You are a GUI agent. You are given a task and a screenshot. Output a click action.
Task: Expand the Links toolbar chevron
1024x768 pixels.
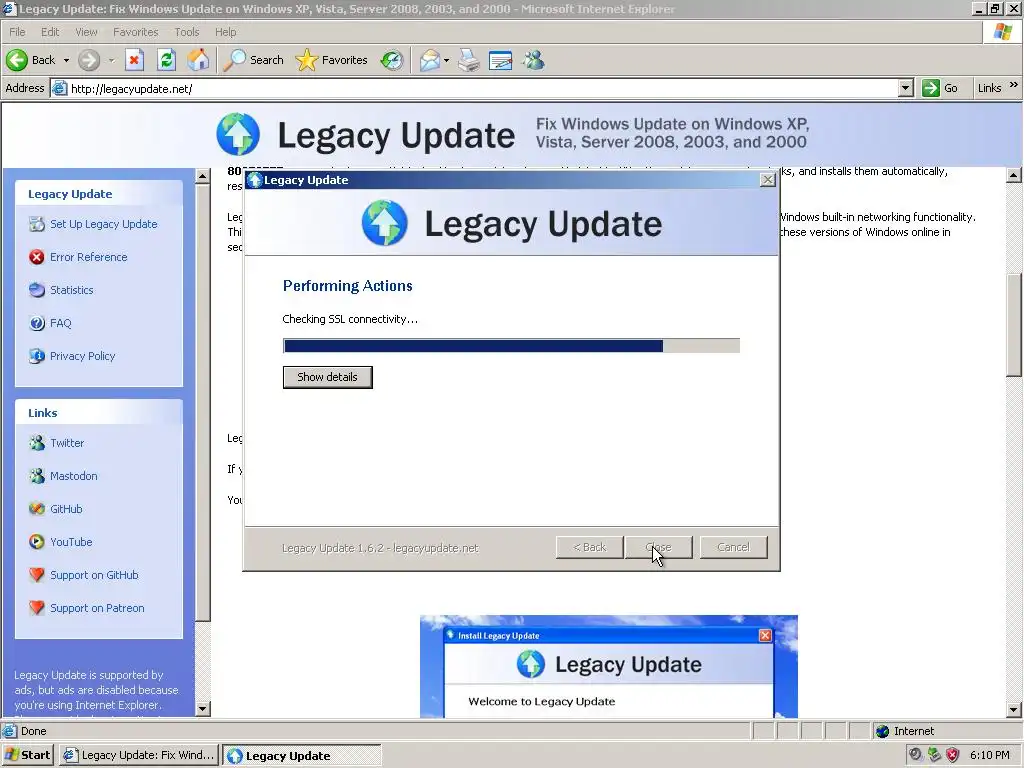click(x=1014, y=85)
